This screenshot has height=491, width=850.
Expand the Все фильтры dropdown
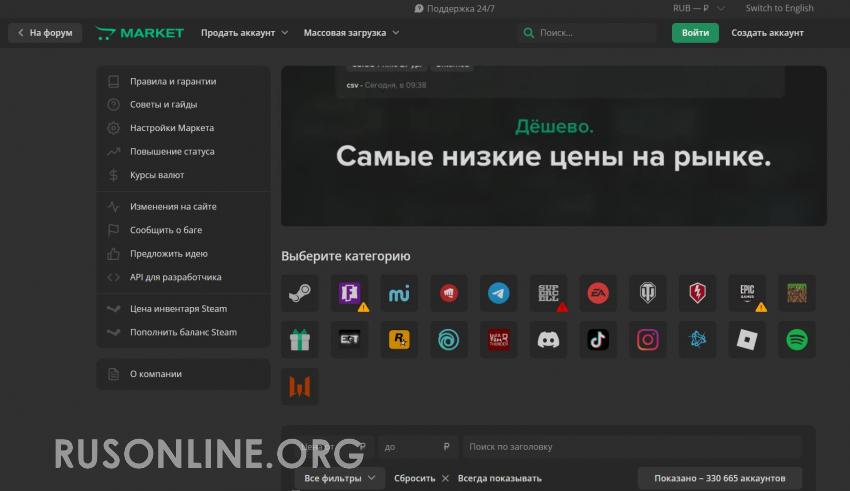(339, 478)
